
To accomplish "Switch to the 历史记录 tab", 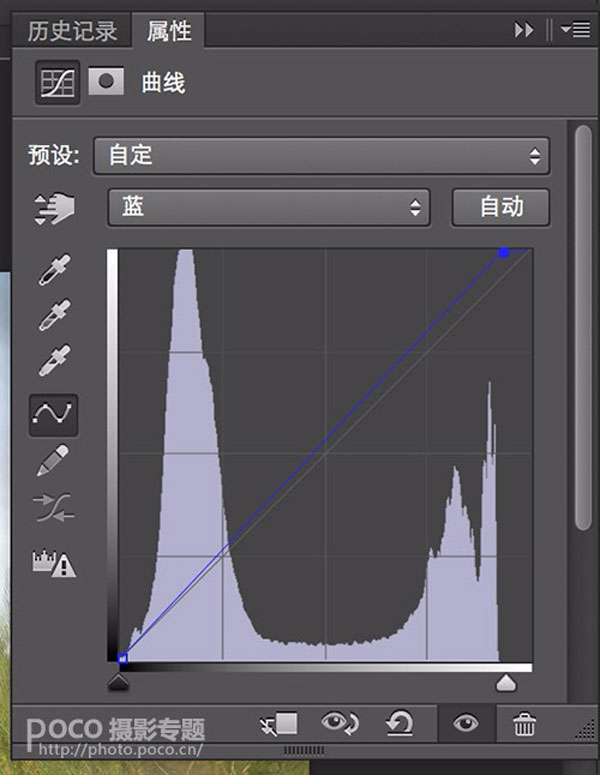I will point(72,31).
